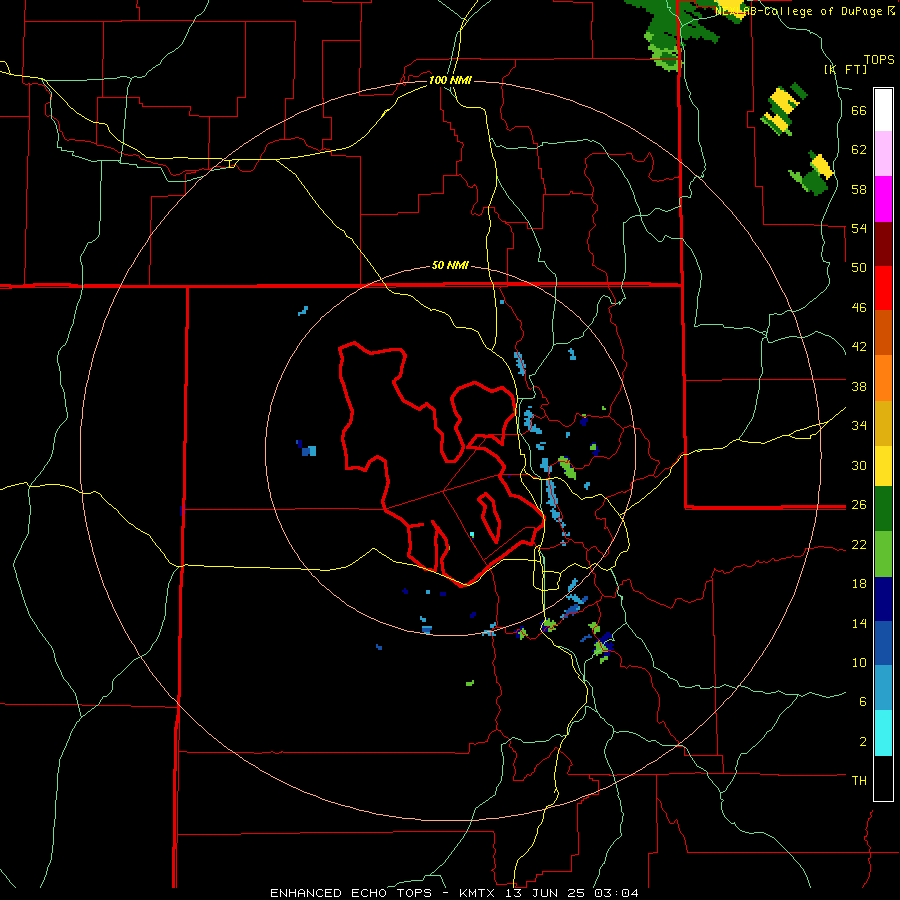The image size is (900, 900).
Task: Click the legend value "14"
Action: [859, 623]
